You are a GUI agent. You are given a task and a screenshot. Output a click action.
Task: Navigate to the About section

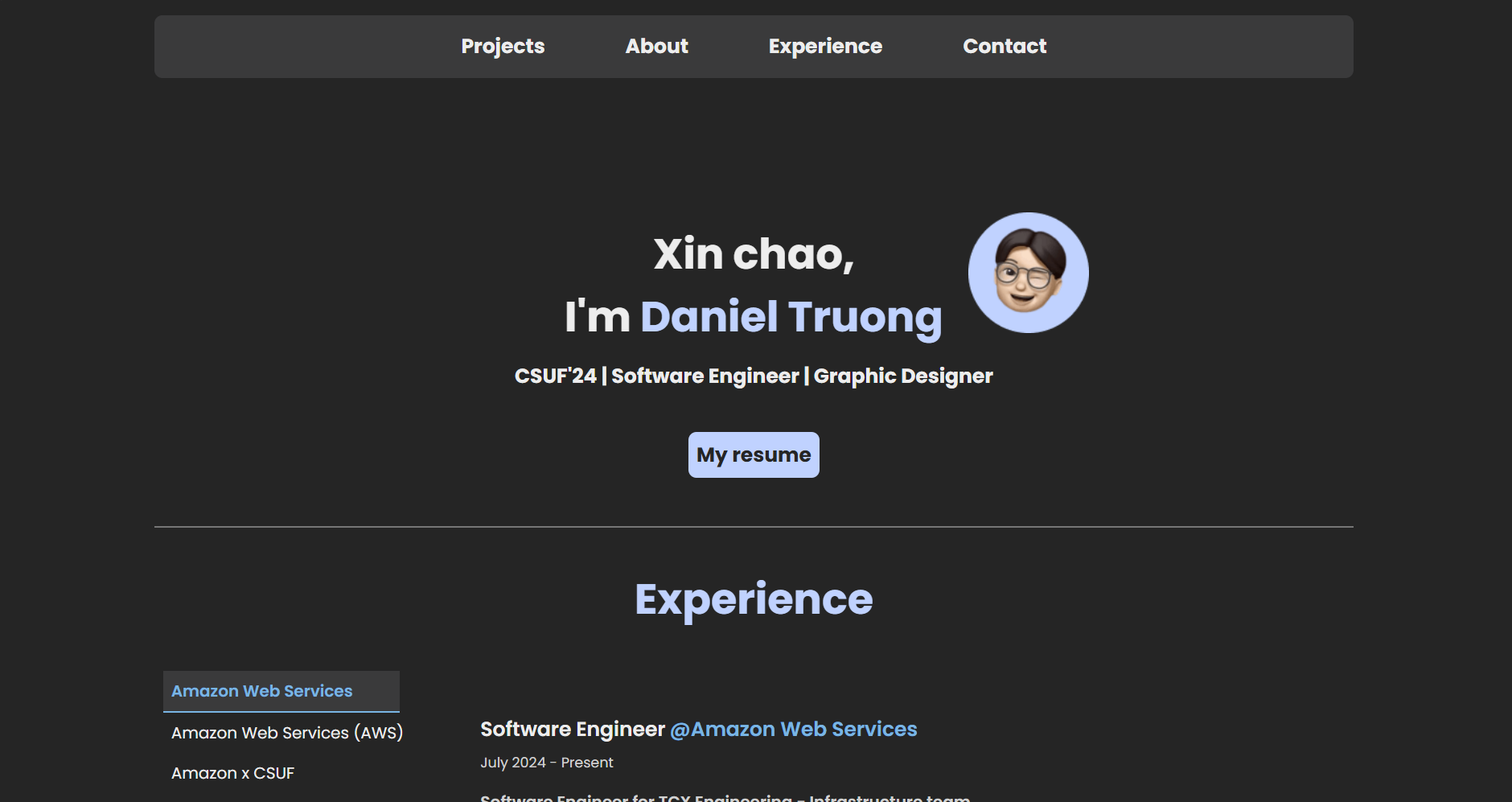(656, 46)
